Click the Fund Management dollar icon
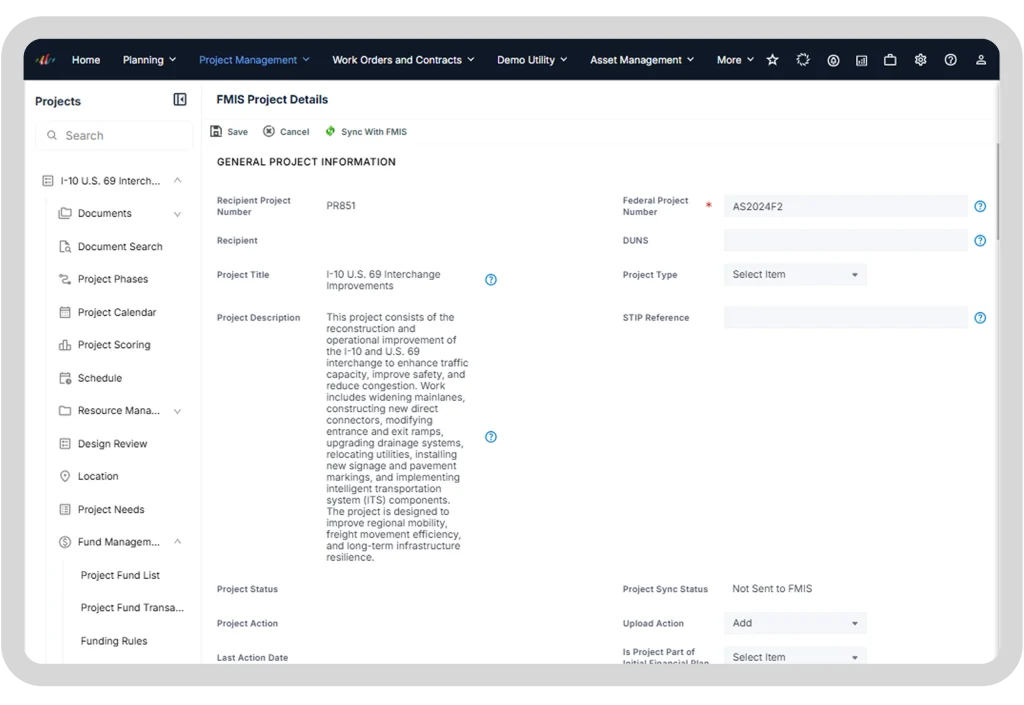1024x705 pixels. point(65,542)
